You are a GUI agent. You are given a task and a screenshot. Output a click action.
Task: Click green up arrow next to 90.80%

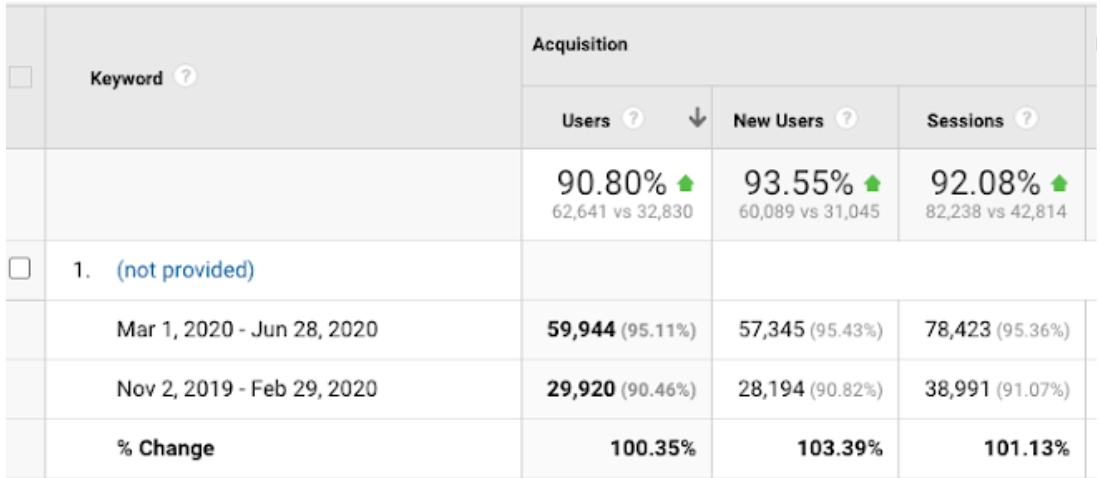(685, 184)
